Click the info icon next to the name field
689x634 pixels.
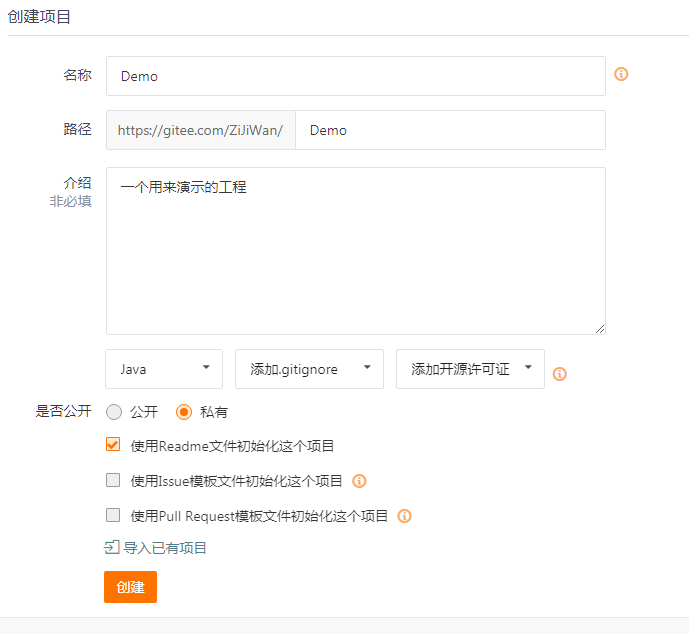(620, 74)
